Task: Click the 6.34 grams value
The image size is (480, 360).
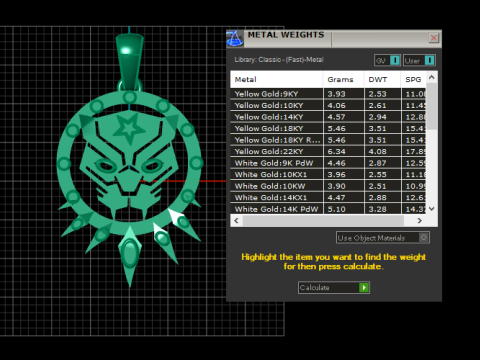Action: coord(336,152)
